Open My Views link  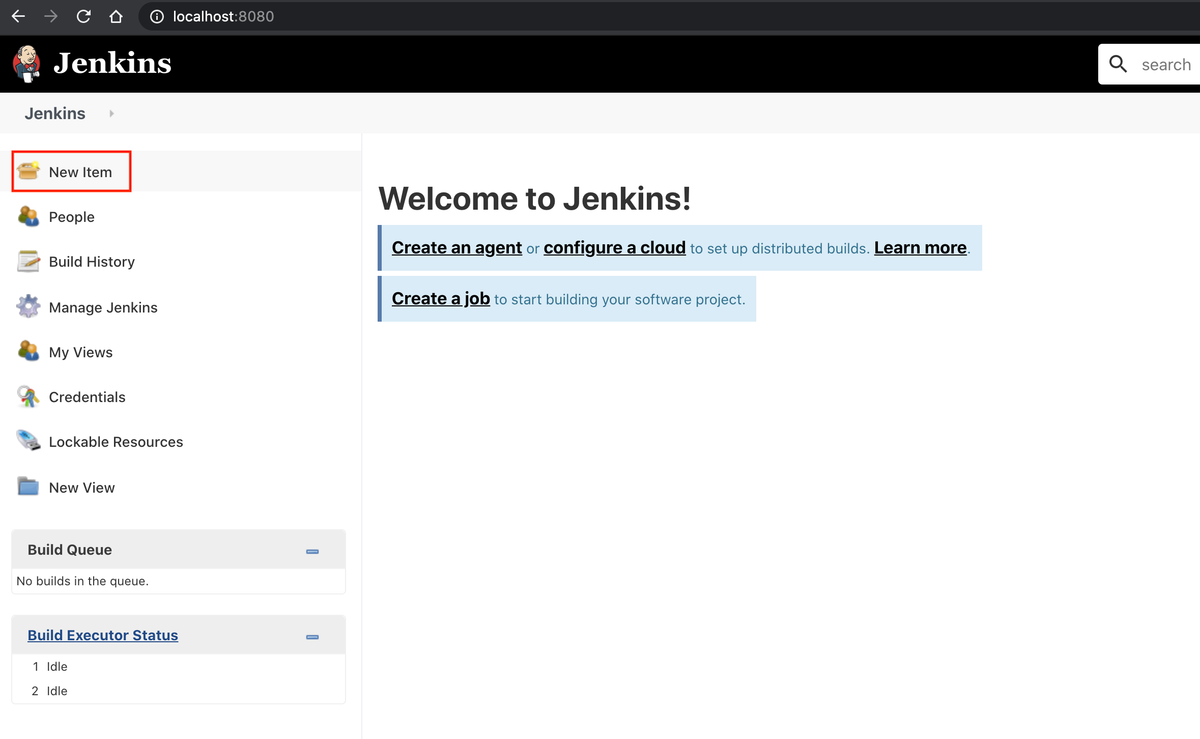81,352
